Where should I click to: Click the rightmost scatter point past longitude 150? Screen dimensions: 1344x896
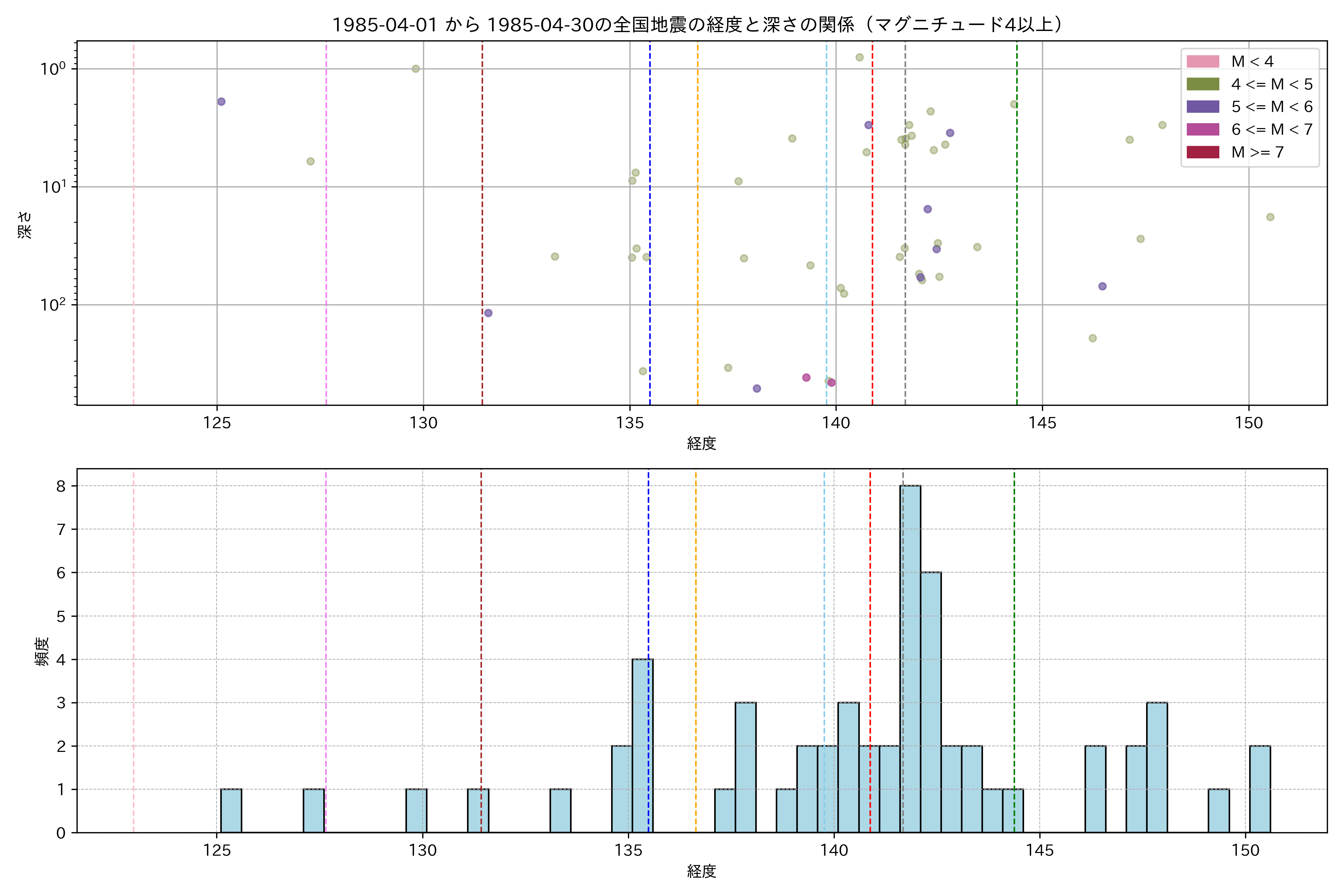coord(1270,217)
